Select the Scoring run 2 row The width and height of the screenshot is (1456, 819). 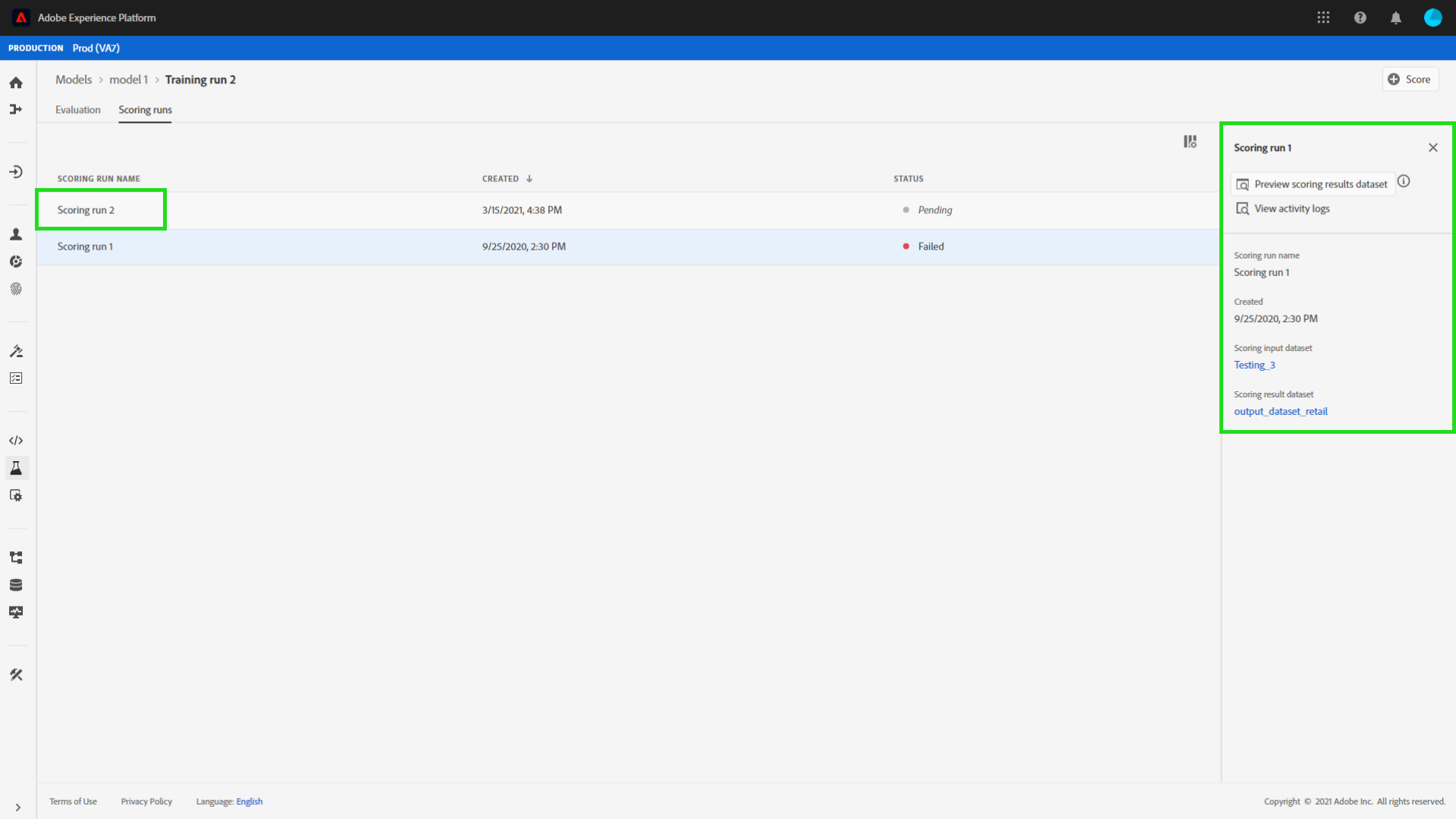(86, 210)
